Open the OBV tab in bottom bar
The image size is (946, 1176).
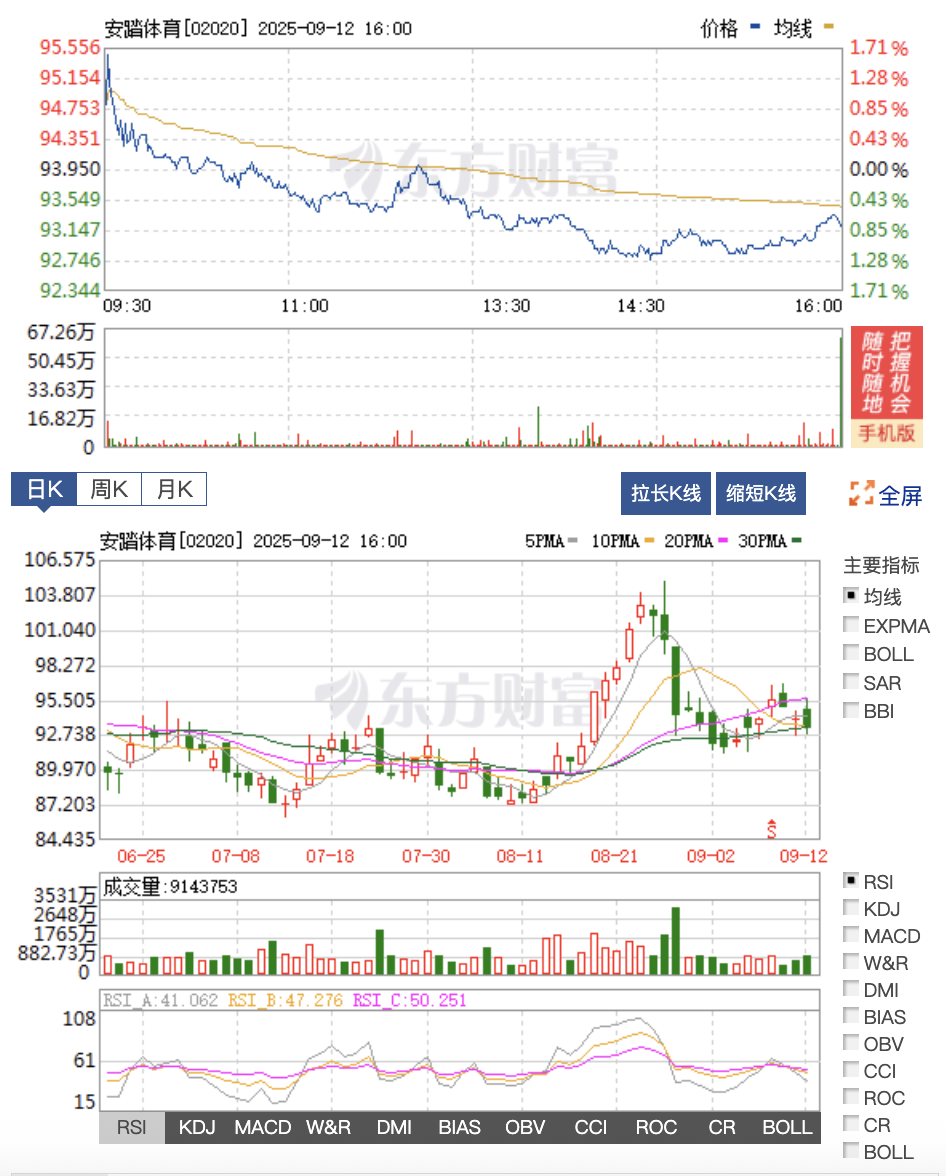click(x=525, y=1127)
